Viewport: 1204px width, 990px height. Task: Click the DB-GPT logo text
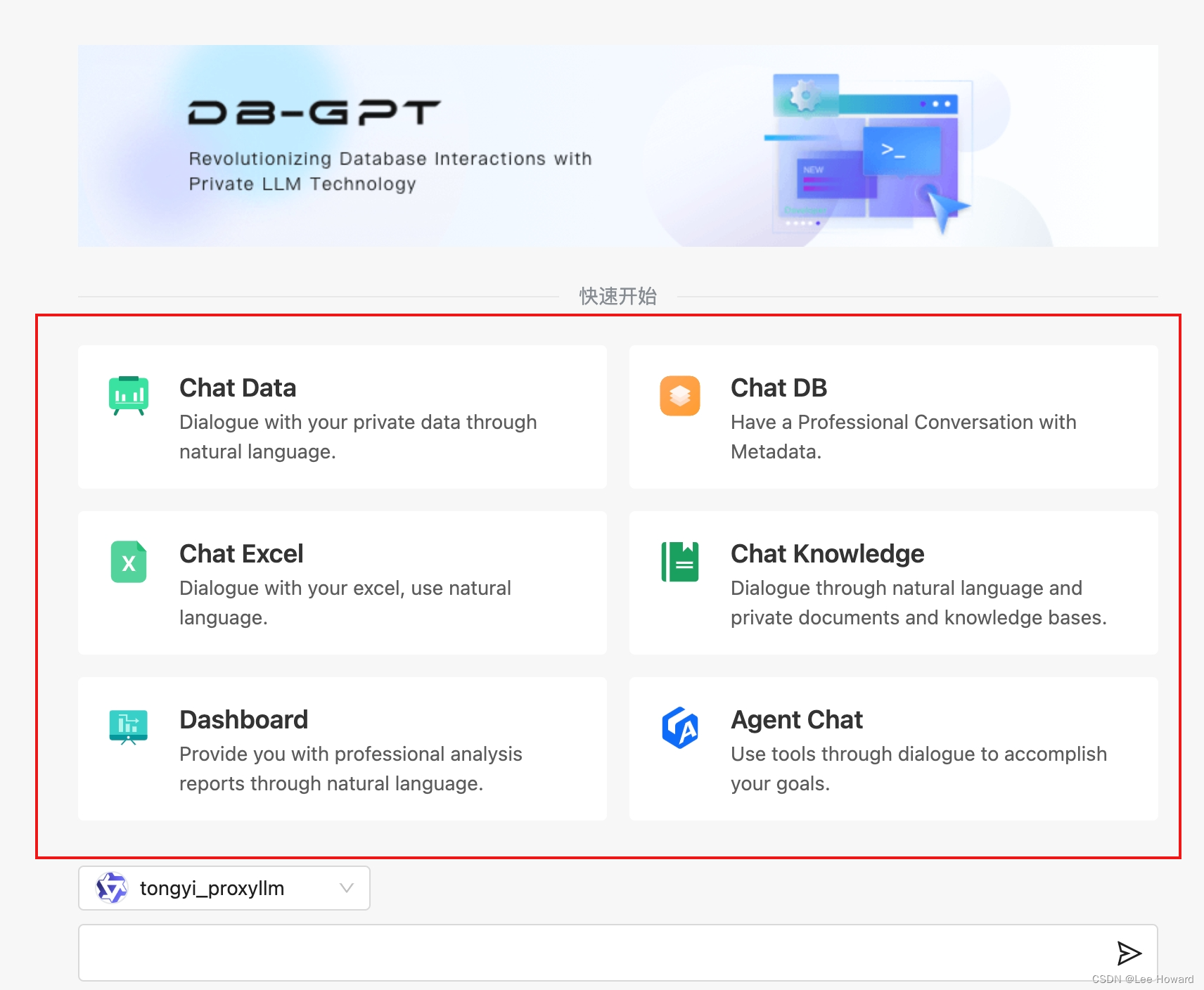coord(314,112)
